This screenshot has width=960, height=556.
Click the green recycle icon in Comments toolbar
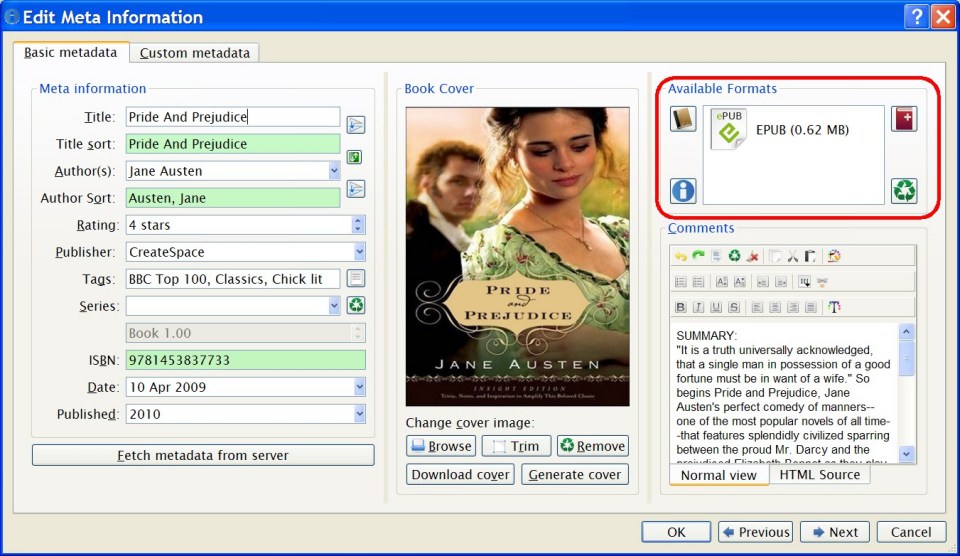(735, 256)
